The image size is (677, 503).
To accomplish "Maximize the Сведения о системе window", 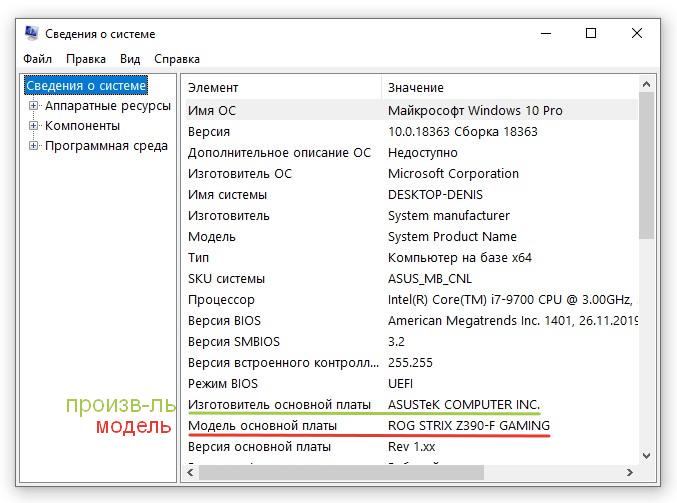I will [591, 33].
